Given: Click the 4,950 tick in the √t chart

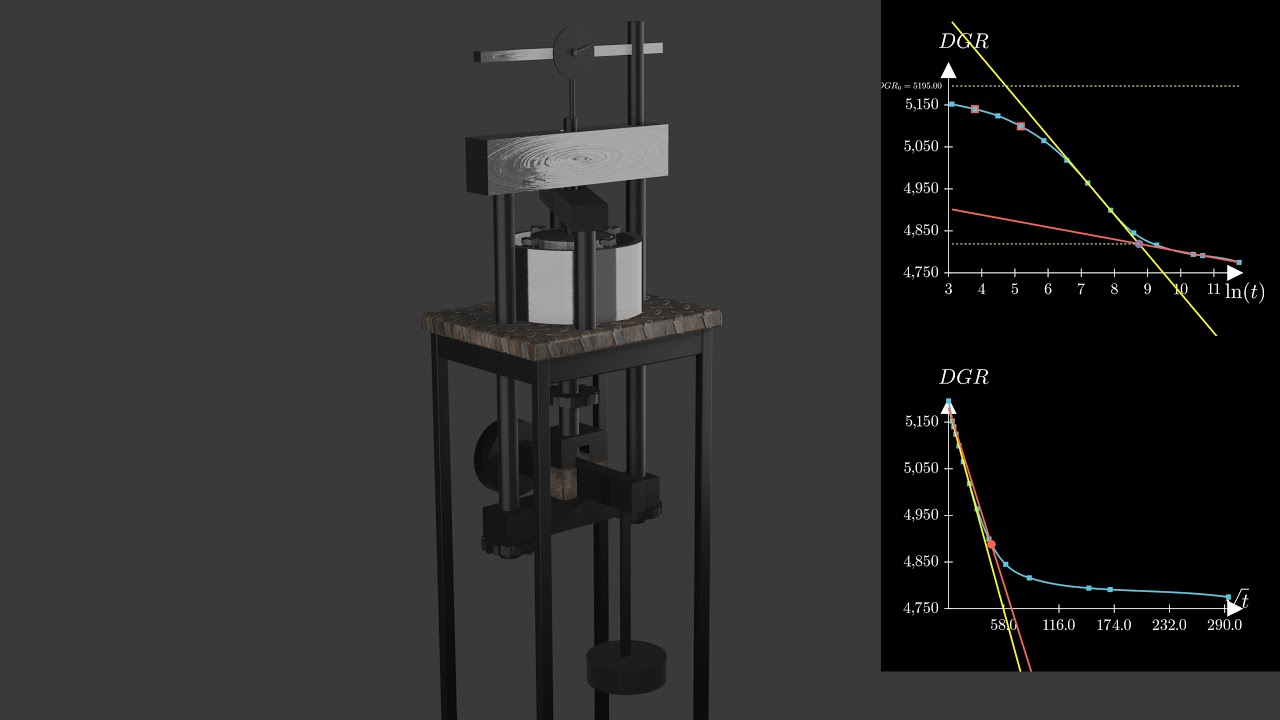Looking at the screenshot, I should click(922, 515).
